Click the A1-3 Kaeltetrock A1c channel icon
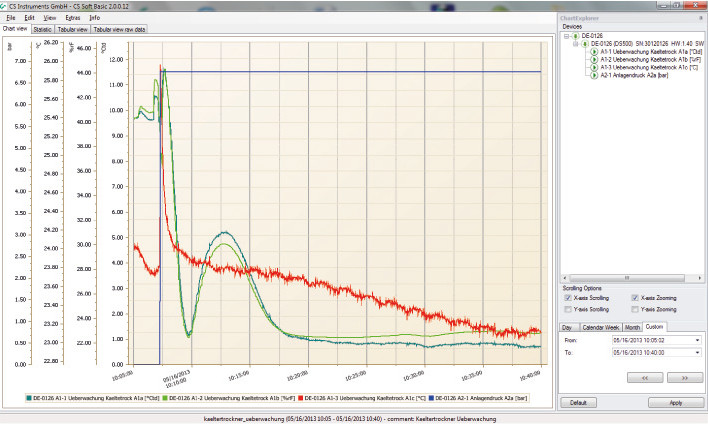The image size is (708, 425). pyautogui.click(x=593, y=66)
